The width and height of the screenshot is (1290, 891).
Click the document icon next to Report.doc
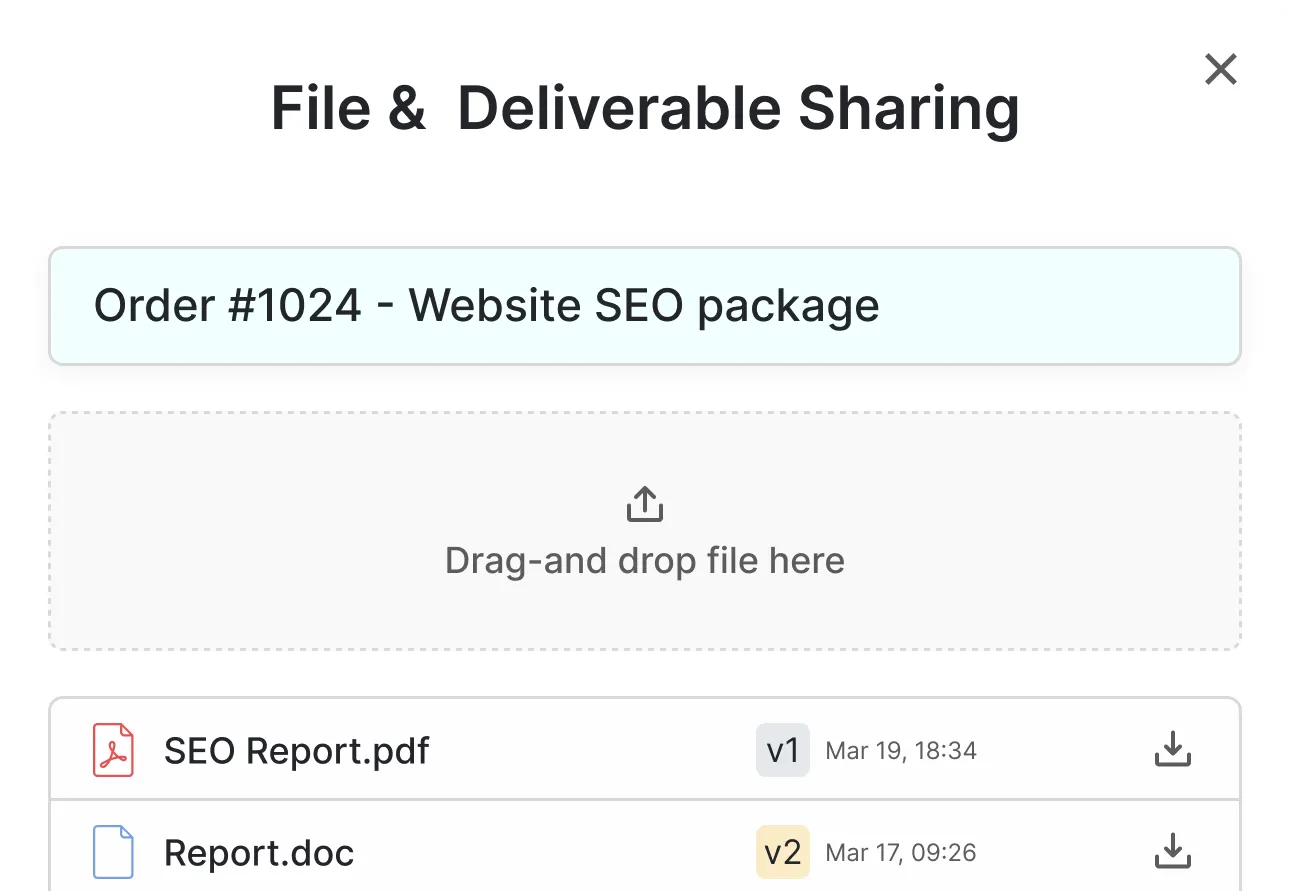[112, 852]
